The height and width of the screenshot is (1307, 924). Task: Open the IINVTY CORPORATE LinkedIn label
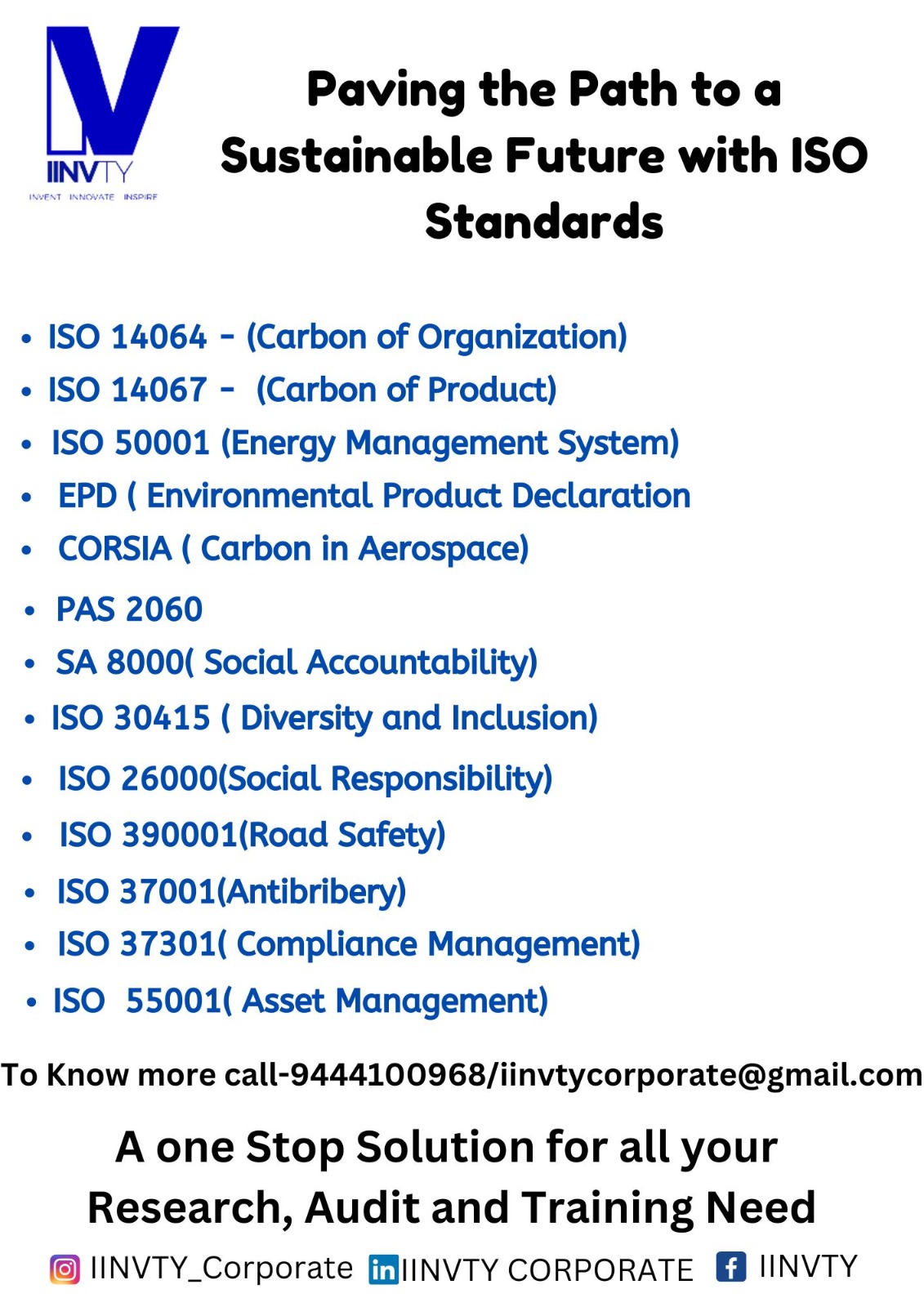(547, 1270)
